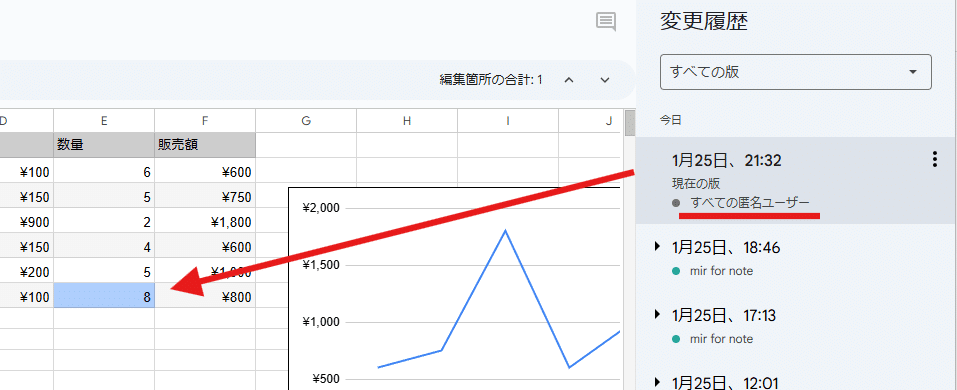Viewport: 957px width, 390px height.
Task: Expand the 1月25日 12:01 version
Action: click(657, 382)
